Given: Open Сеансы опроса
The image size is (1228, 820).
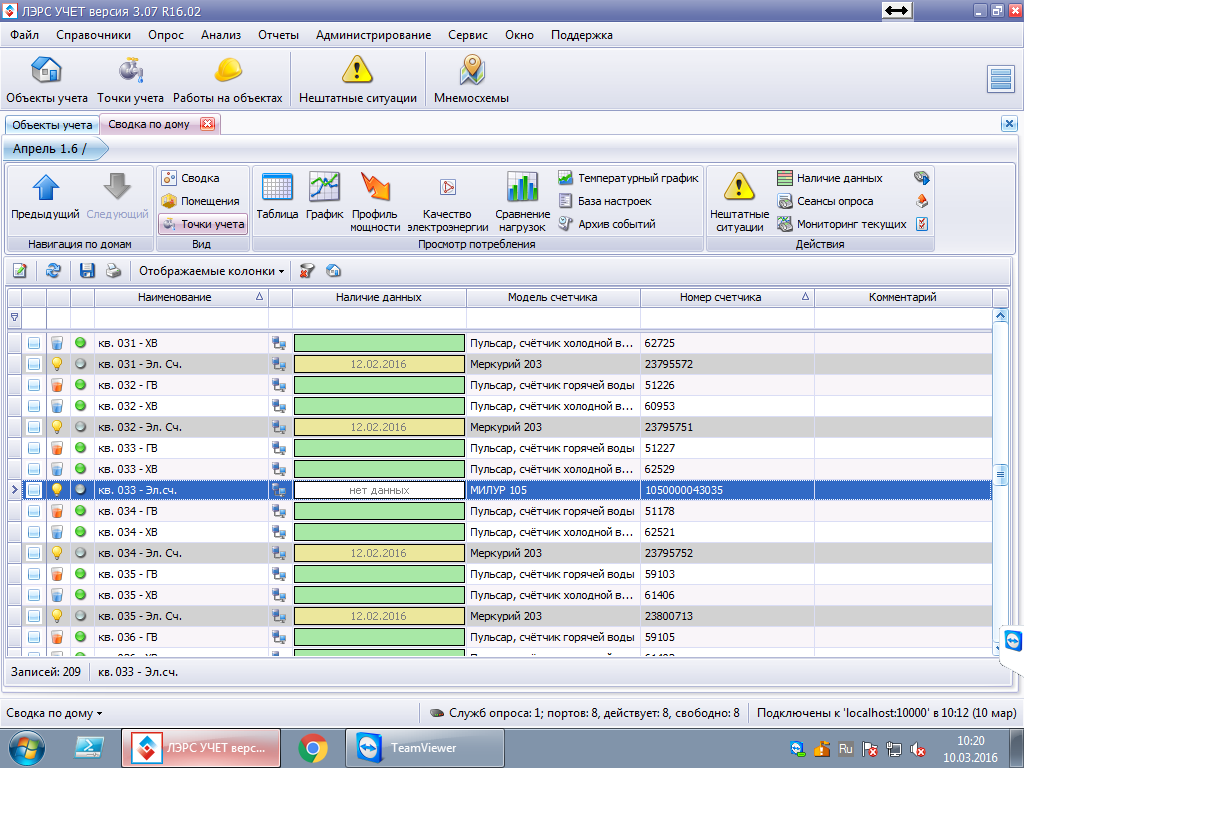Looking at the screenshot, I should [x=825, y=201].
